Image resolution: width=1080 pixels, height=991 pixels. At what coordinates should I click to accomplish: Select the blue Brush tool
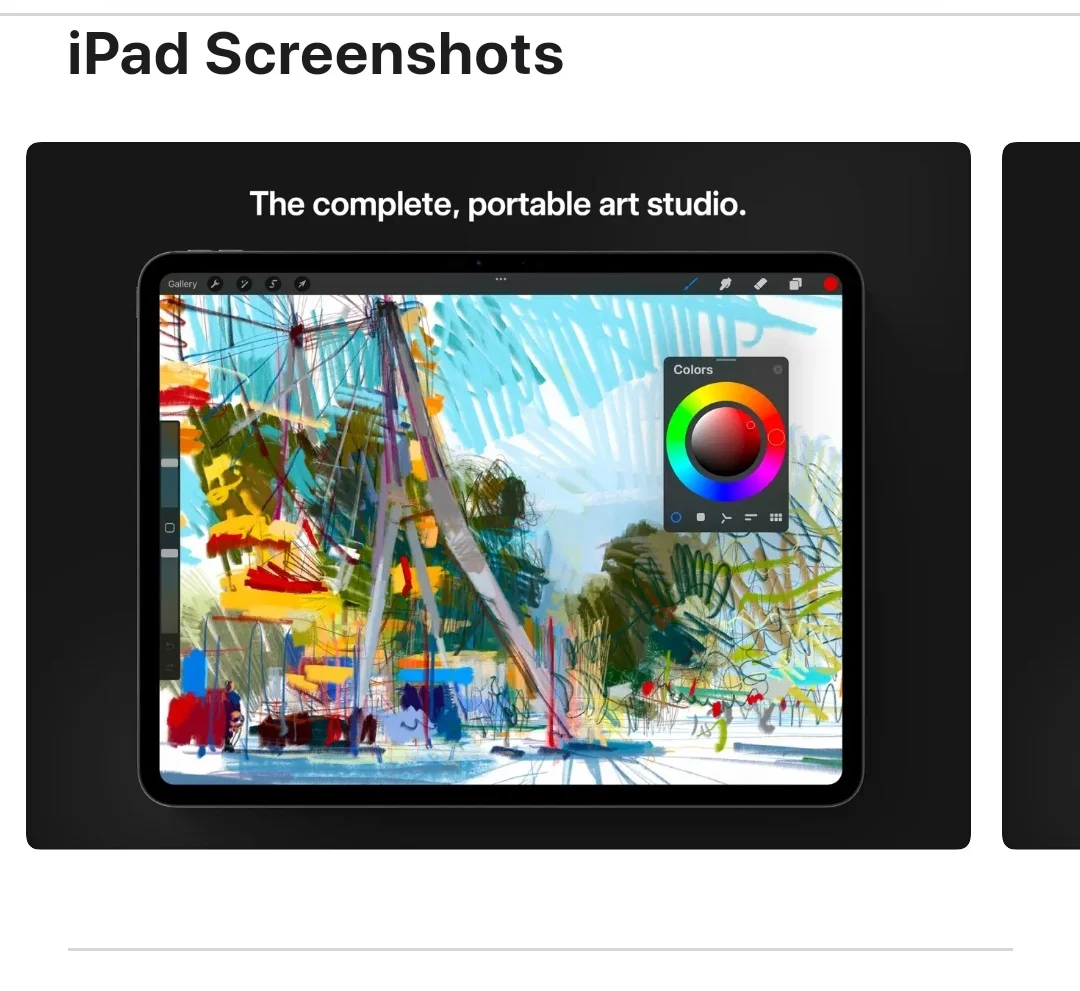pos(691,284)
